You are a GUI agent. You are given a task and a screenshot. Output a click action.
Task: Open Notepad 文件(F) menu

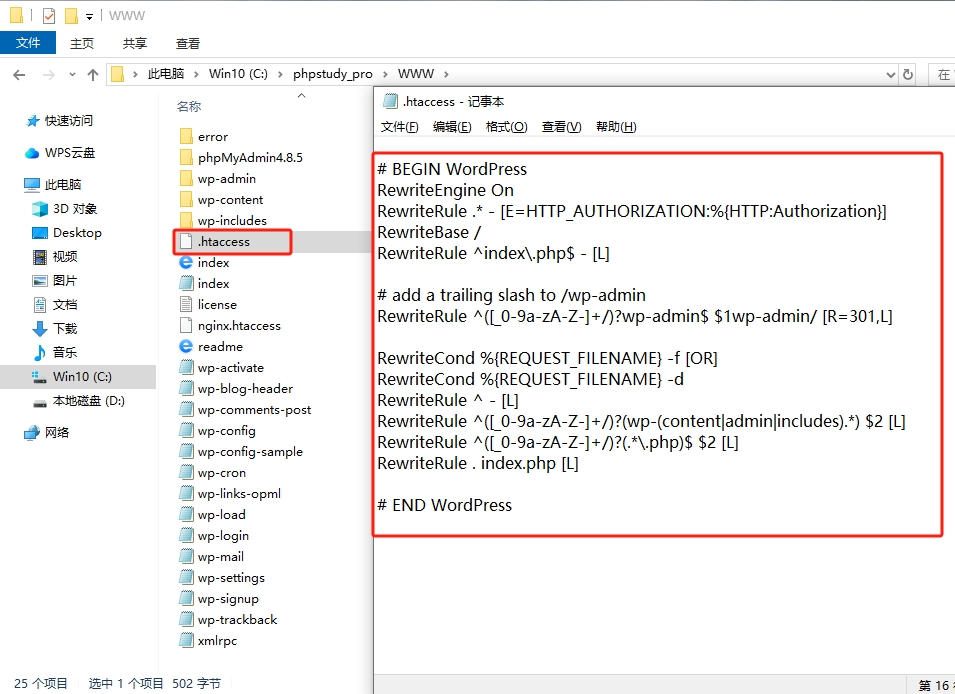pos(400,127)
